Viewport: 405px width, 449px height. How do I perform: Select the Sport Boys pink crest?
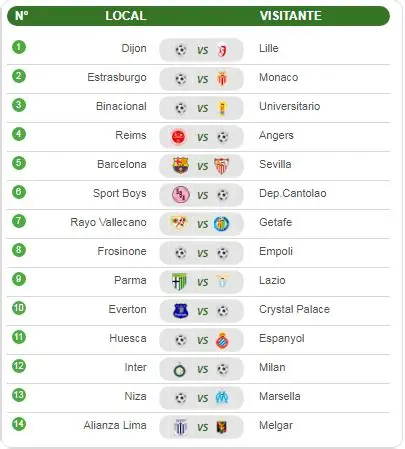tap(180, 195)
